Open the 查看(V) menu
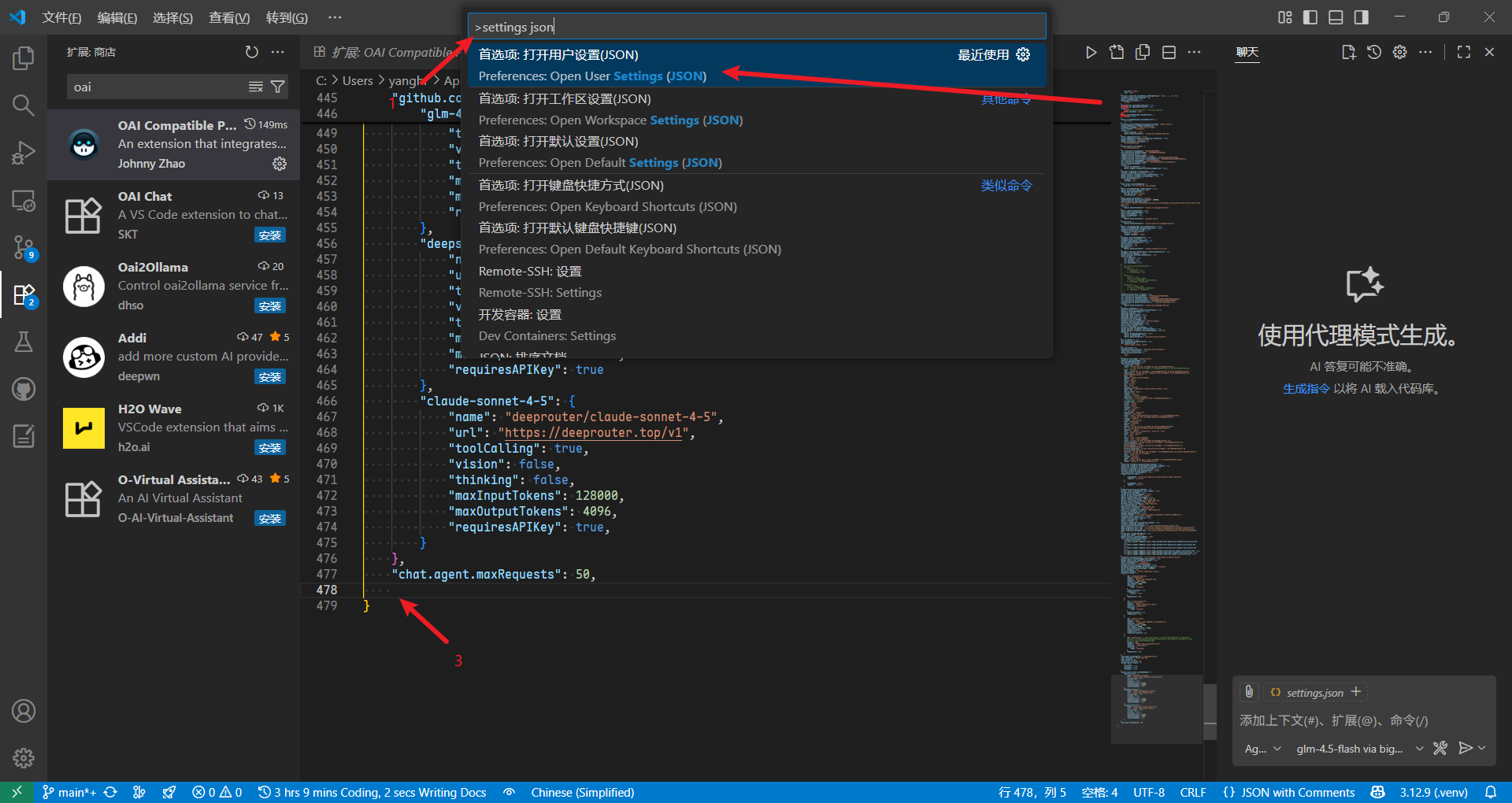The height and width of the screenshot is (803, 1512). (x=229, y=17)
